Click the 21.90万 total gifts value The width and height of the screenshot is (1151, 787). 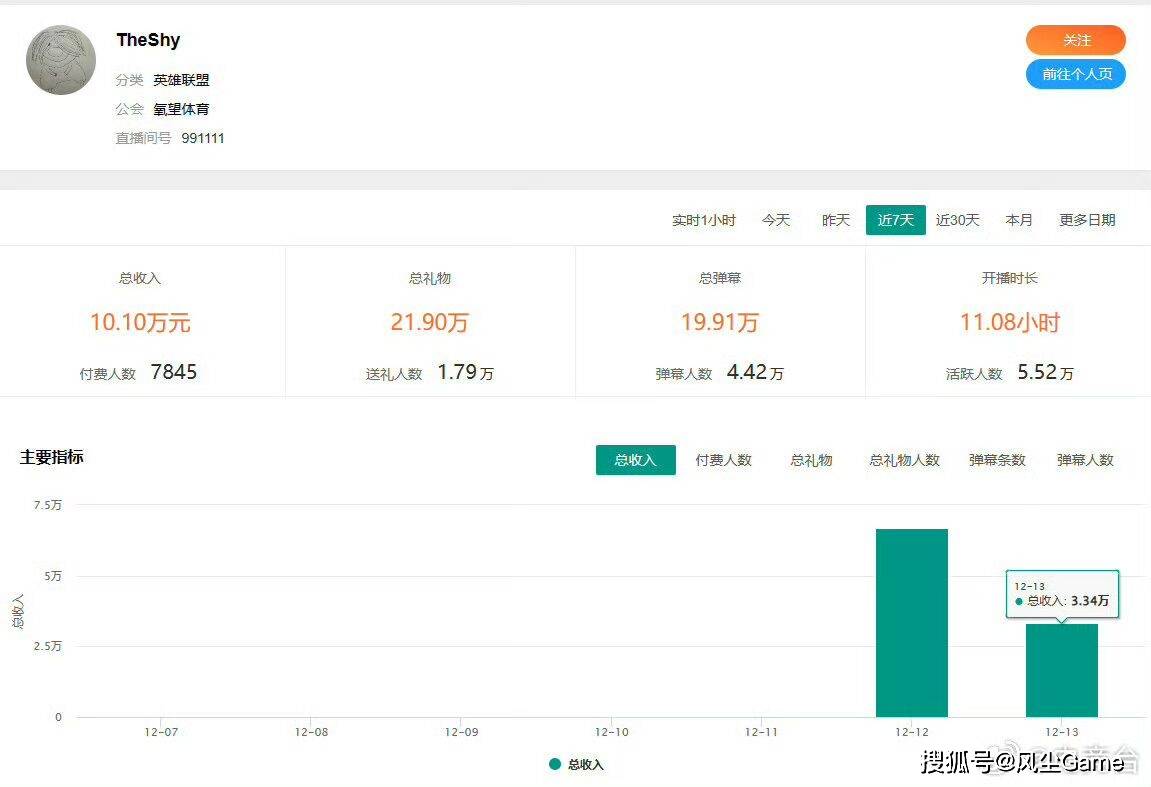tap(429, 322)
